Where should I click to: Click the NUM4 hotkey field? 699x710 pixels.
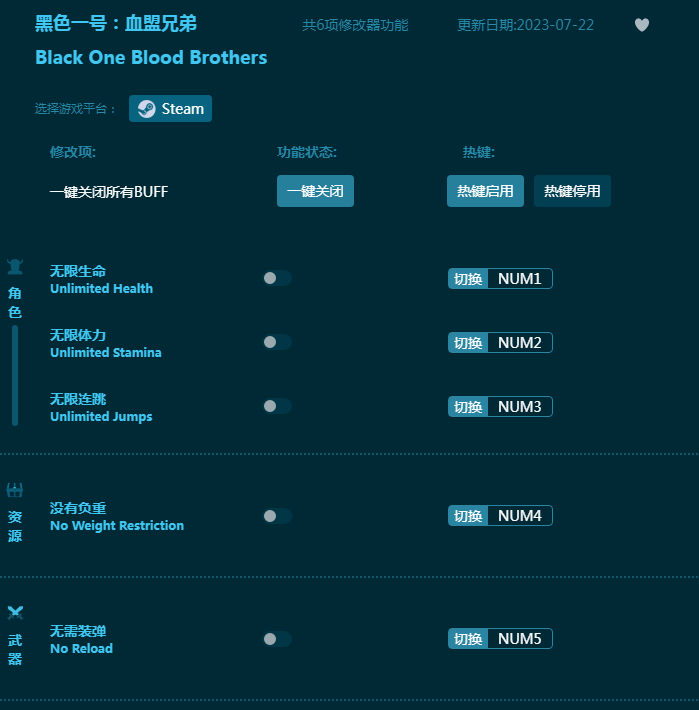coord(519,516)
